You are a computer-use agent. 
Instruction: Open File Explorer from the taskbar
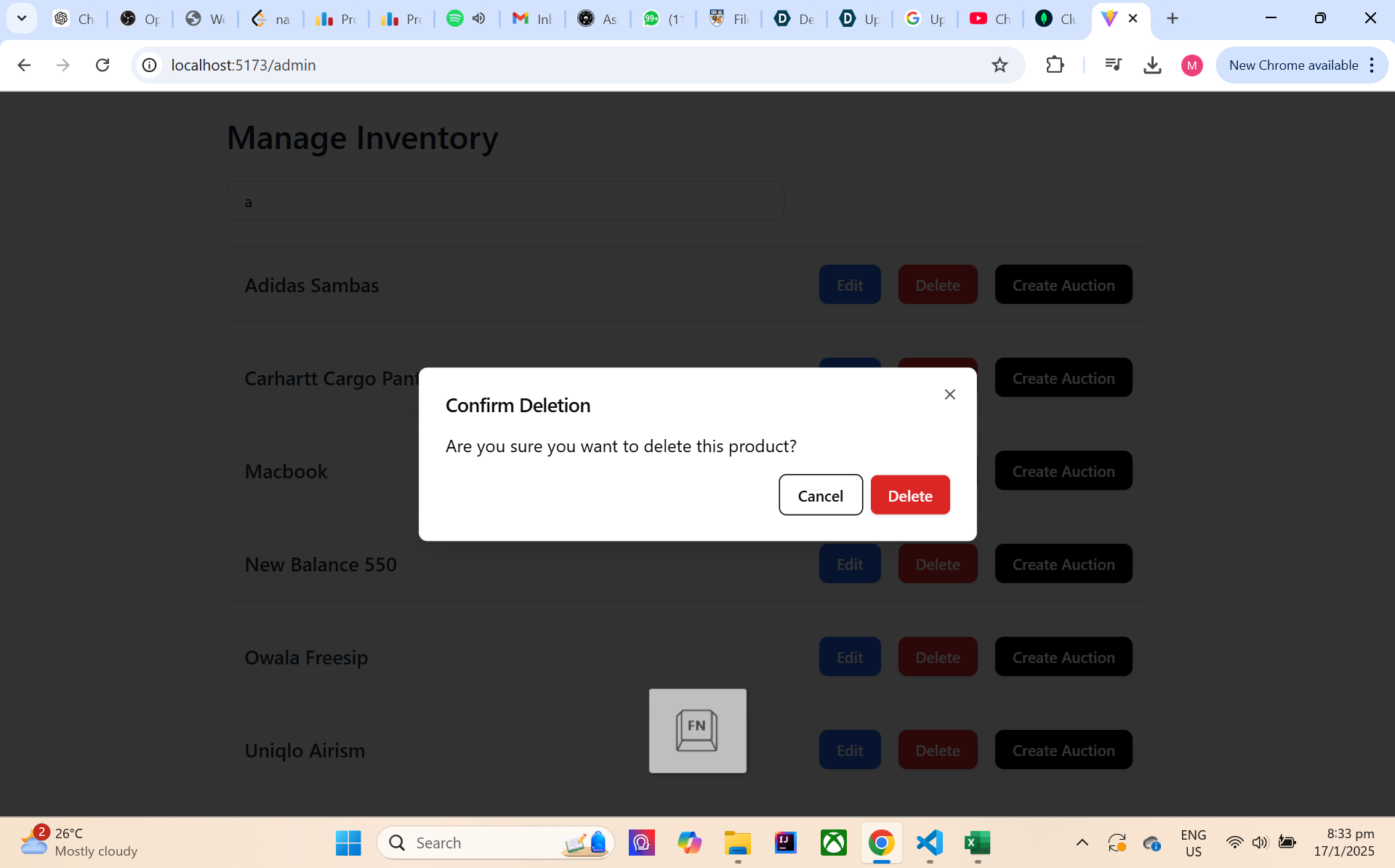tap(738, 843)
